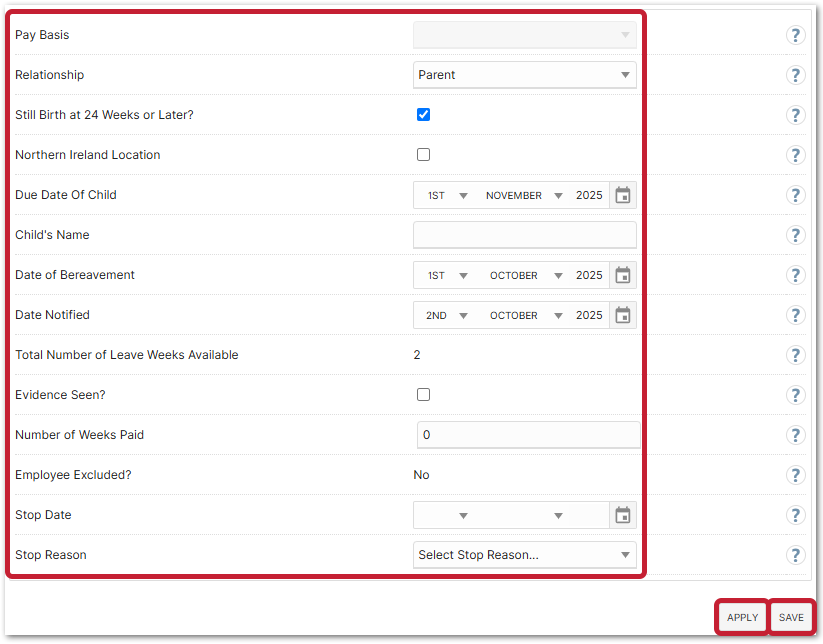Open calendar picker for Due Date Of Child

tap(622, 195)
